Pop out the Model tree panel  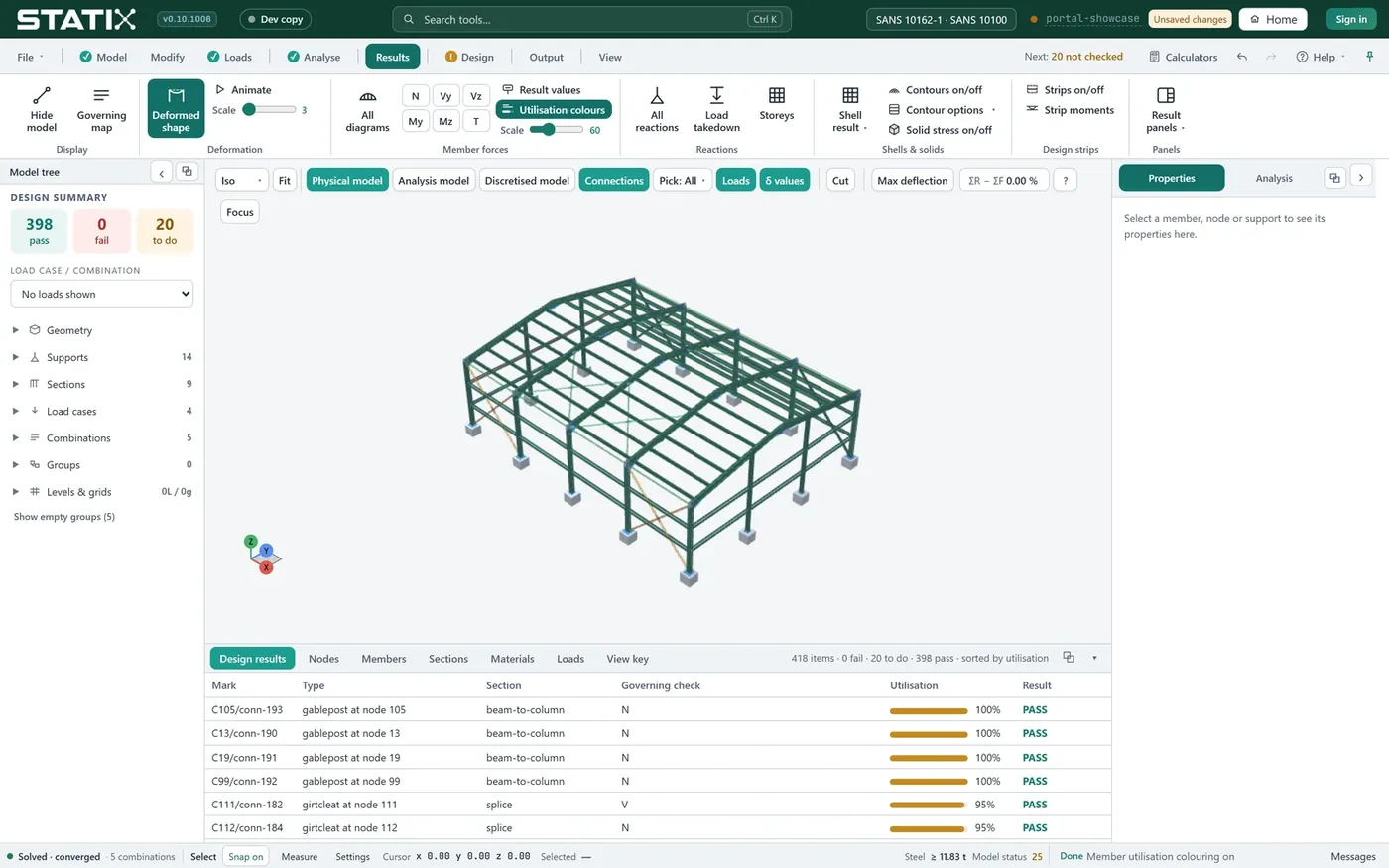(187, 172)
